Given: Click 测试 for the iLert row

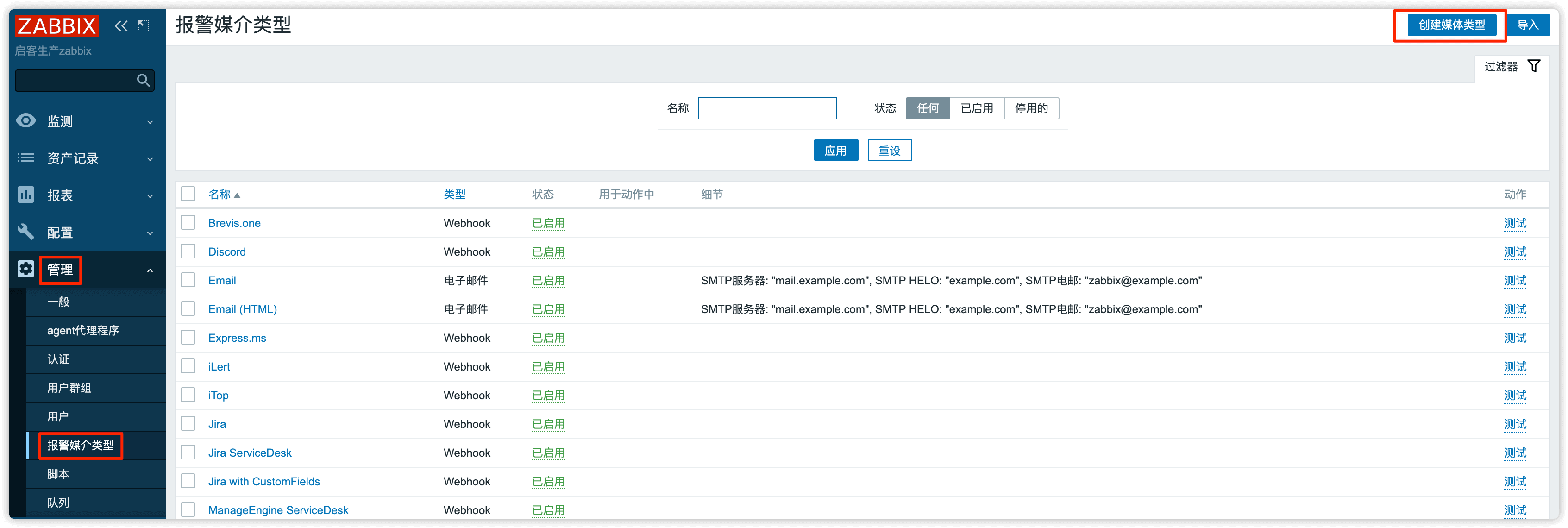Looking at the screenshot, I should point(1515,367).
